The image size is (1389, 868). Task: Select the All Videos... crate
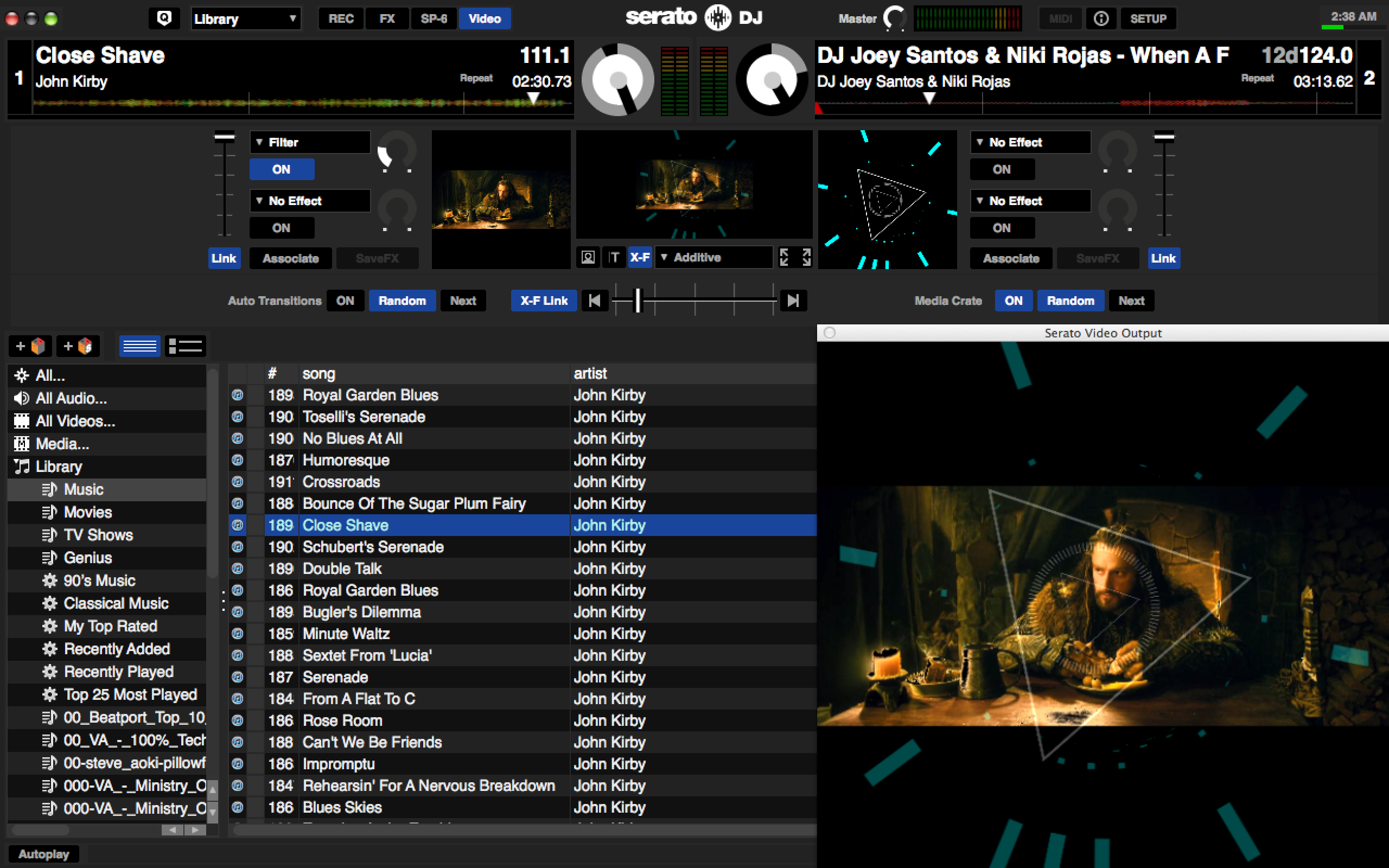pos(107,421)
